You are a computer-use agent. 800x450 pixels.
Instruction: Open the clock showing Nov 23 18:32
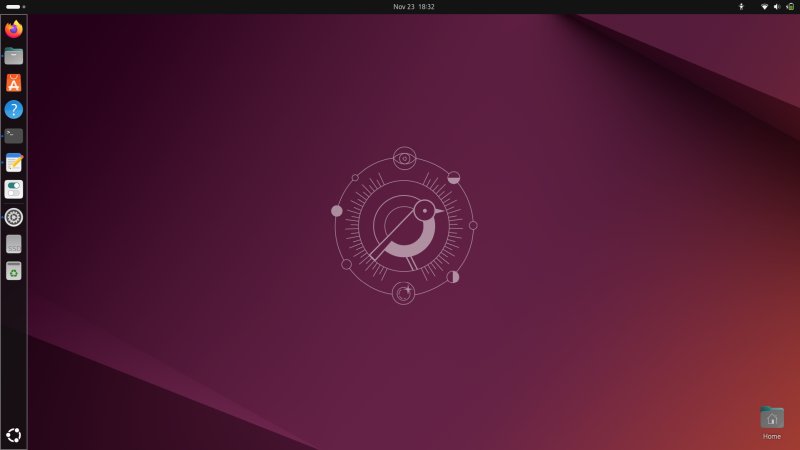tap(413, 6)
